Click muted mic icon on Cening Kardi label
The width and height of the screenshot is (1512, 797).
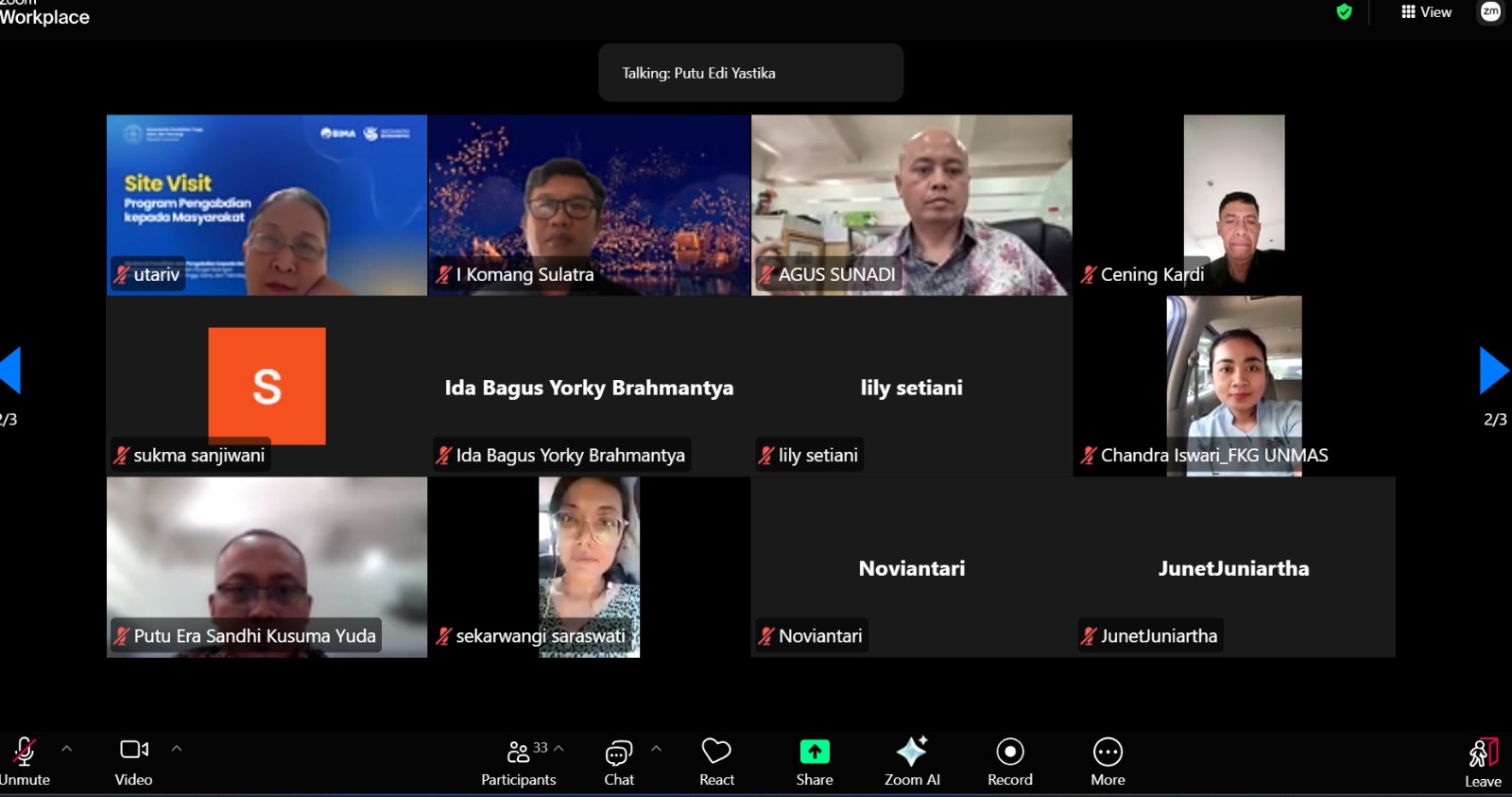pos(1089,275)
